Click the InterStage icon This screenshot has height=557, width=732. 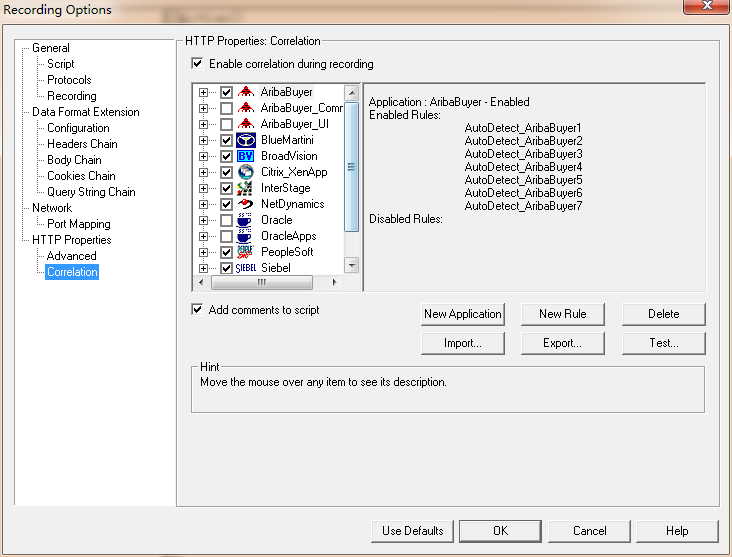(246, 188)
